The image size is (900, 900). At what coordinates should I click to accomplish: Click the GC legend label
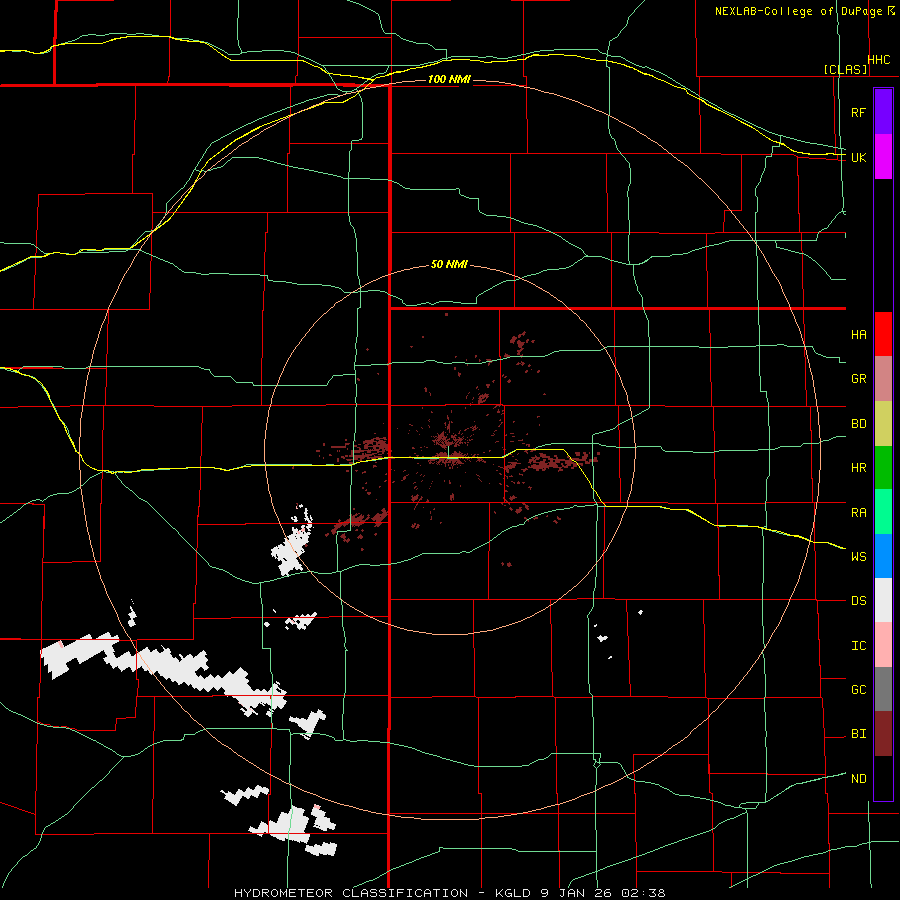[x=858, y=689]
